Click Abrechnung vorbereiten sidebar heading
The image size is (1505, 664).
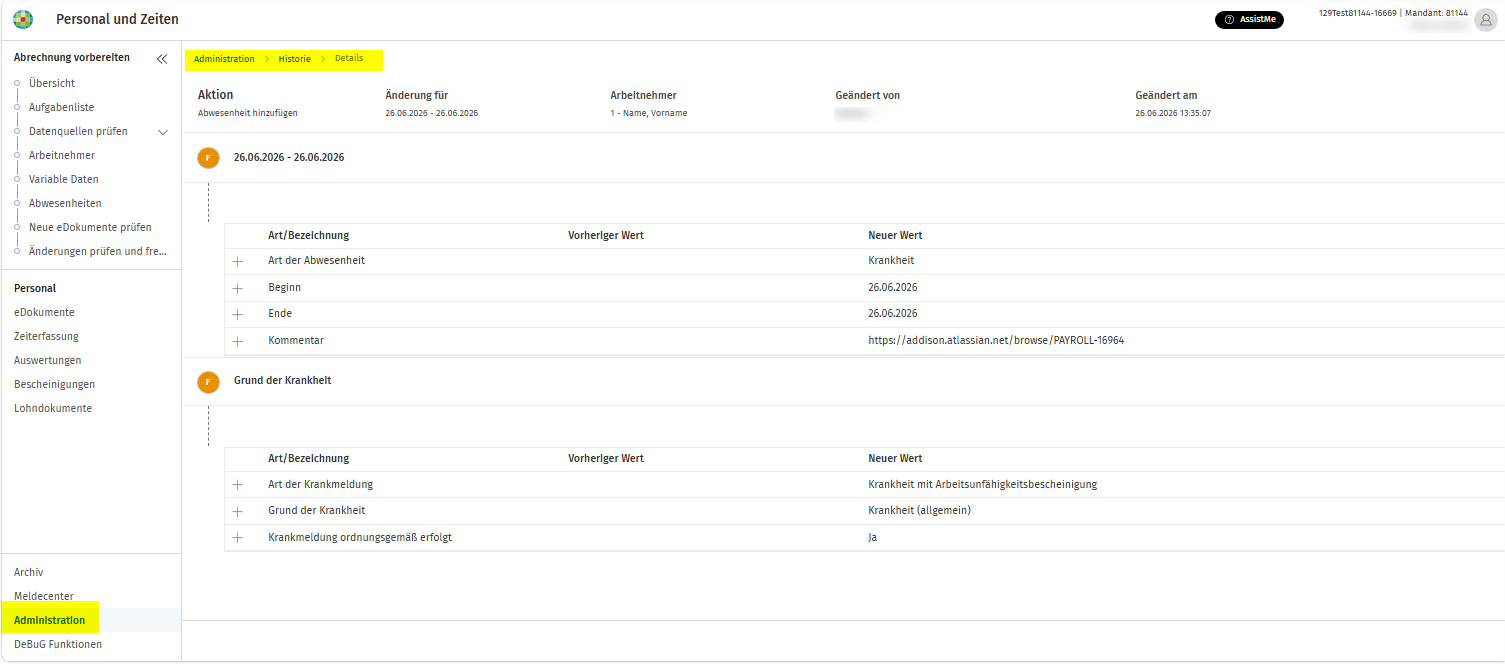tap(72, 57)
